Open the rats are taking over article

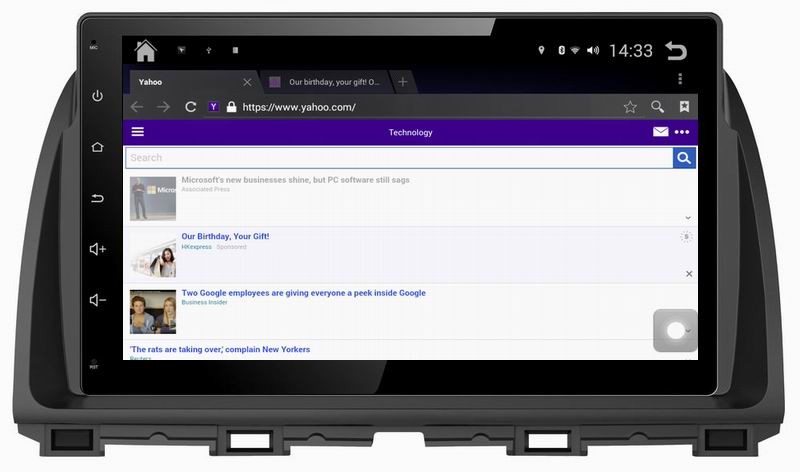pos(220,350)
